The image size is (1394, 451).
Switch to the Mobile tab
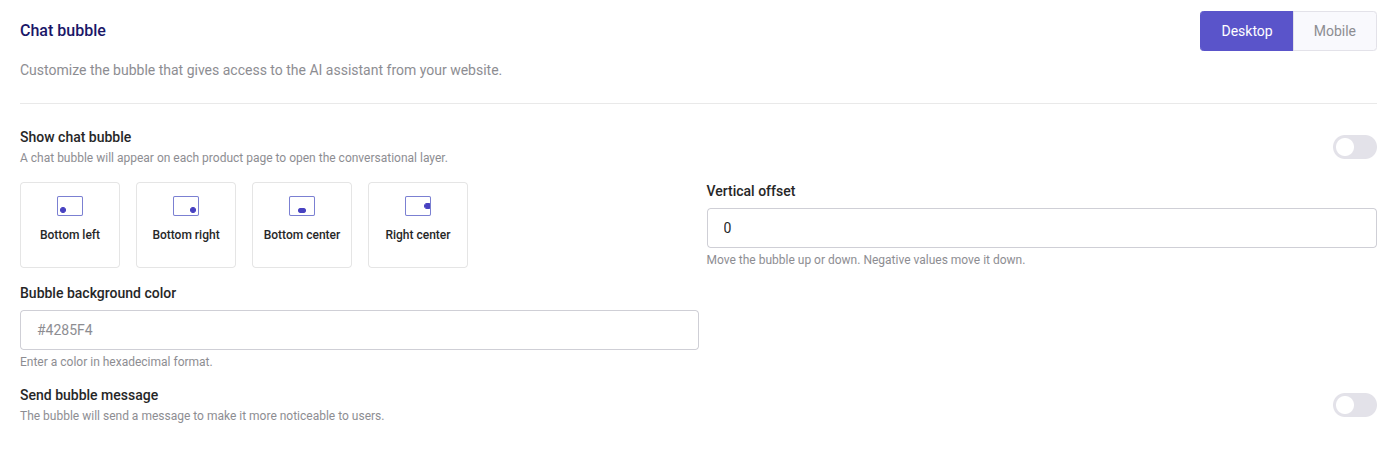[x=1334, y=31]
